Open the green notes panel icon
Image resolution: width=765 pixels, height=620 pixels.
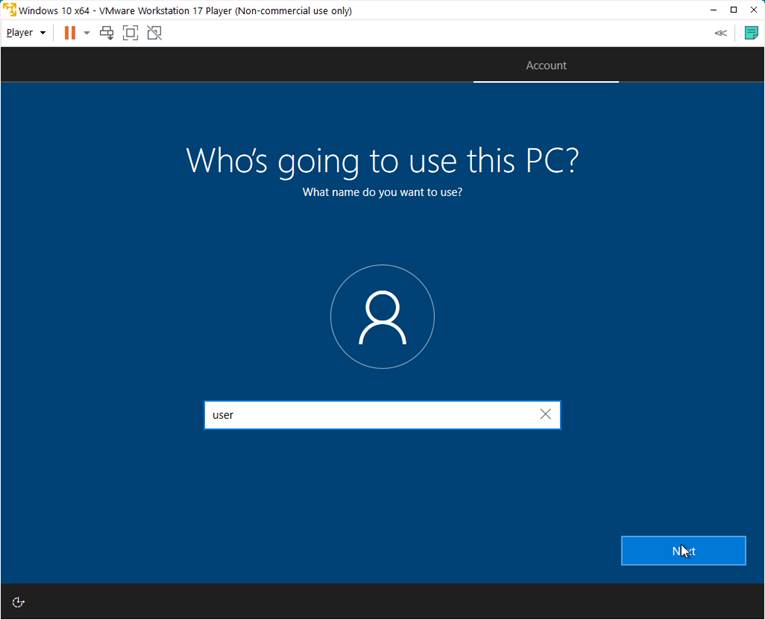751,33
